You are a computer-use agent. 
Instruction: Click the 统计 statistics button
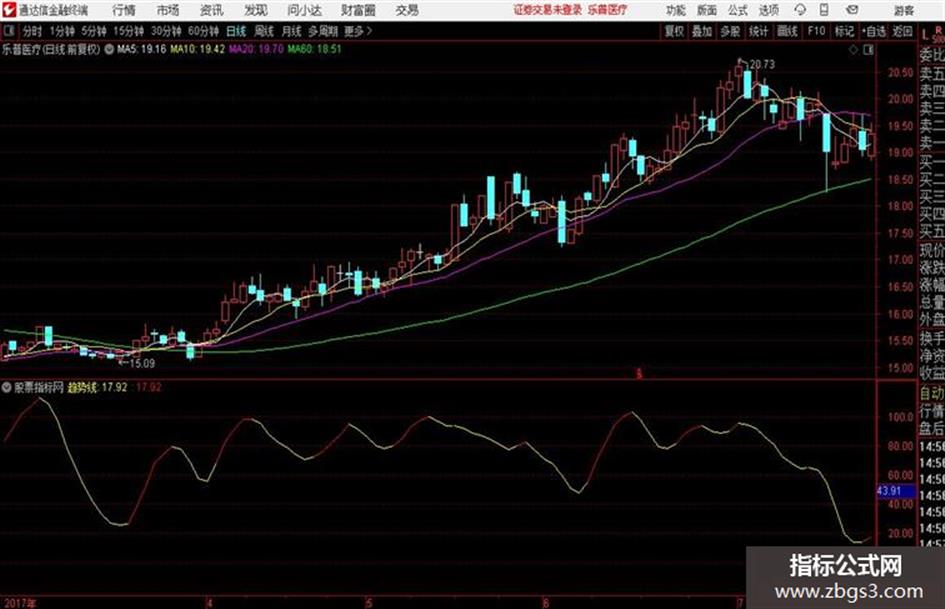pos(758,31)
